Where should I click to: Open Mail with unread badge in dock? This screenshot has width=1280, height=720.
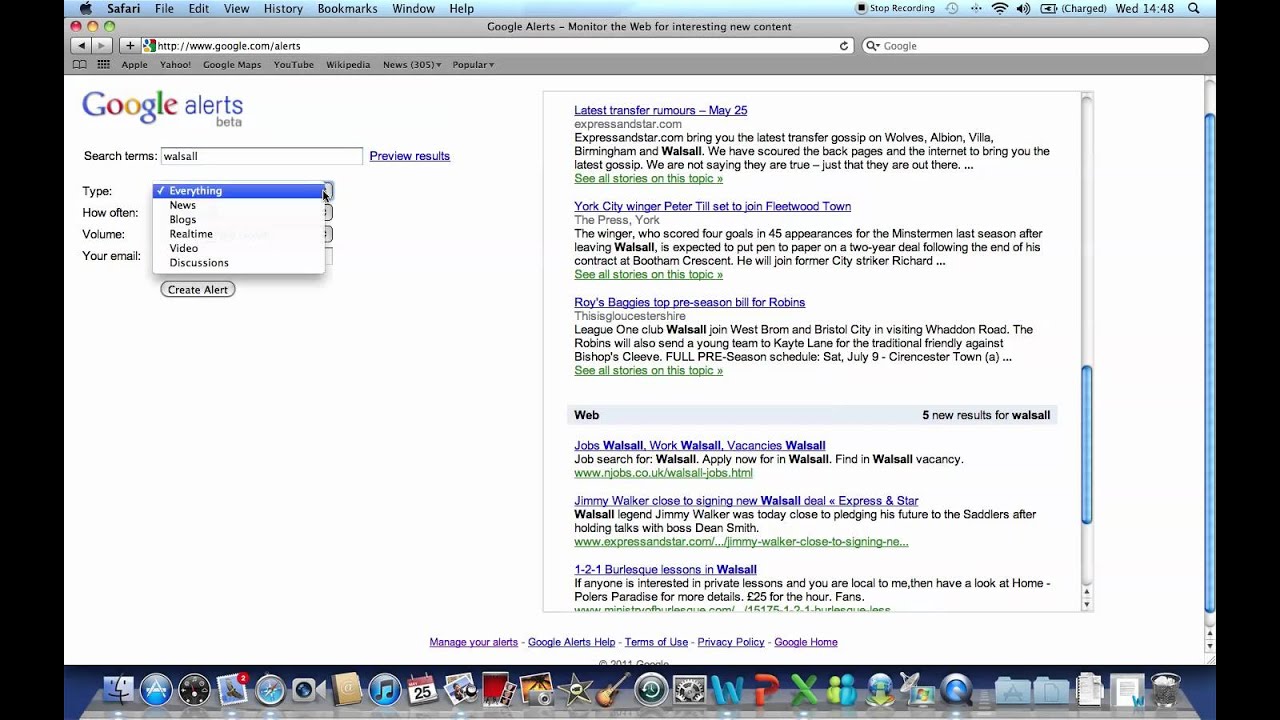[232, 689]
